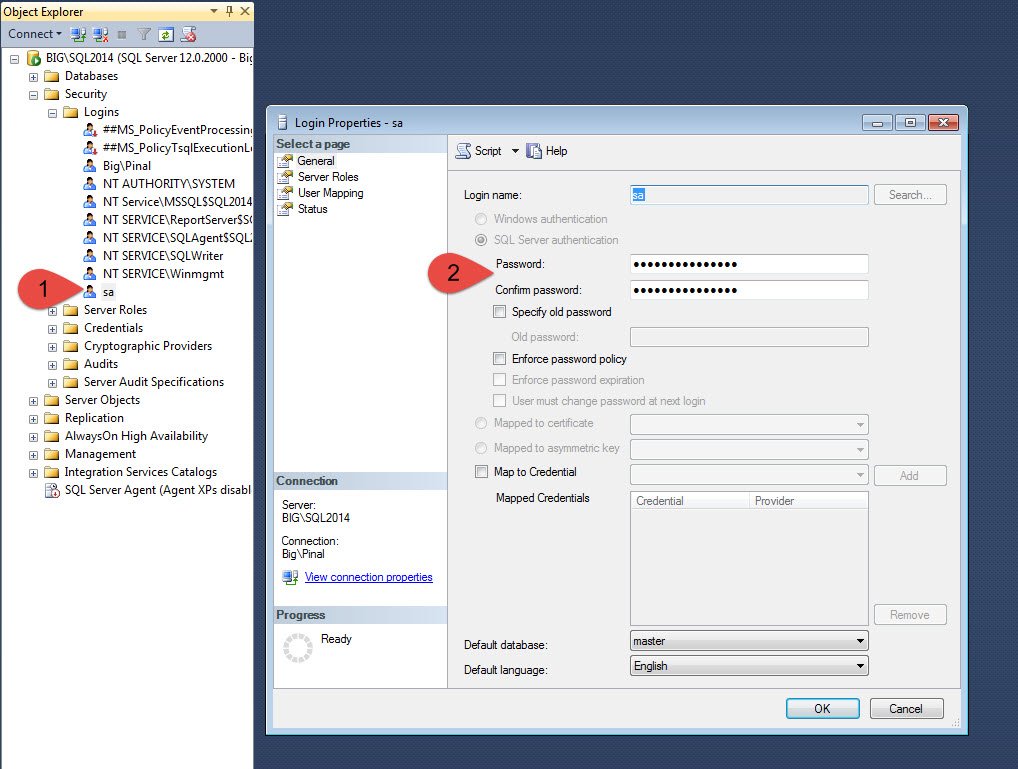Click the grey Stop icon in Object Explorer toolbar
Screen dimensions: 1018x769
click(121, 34)
